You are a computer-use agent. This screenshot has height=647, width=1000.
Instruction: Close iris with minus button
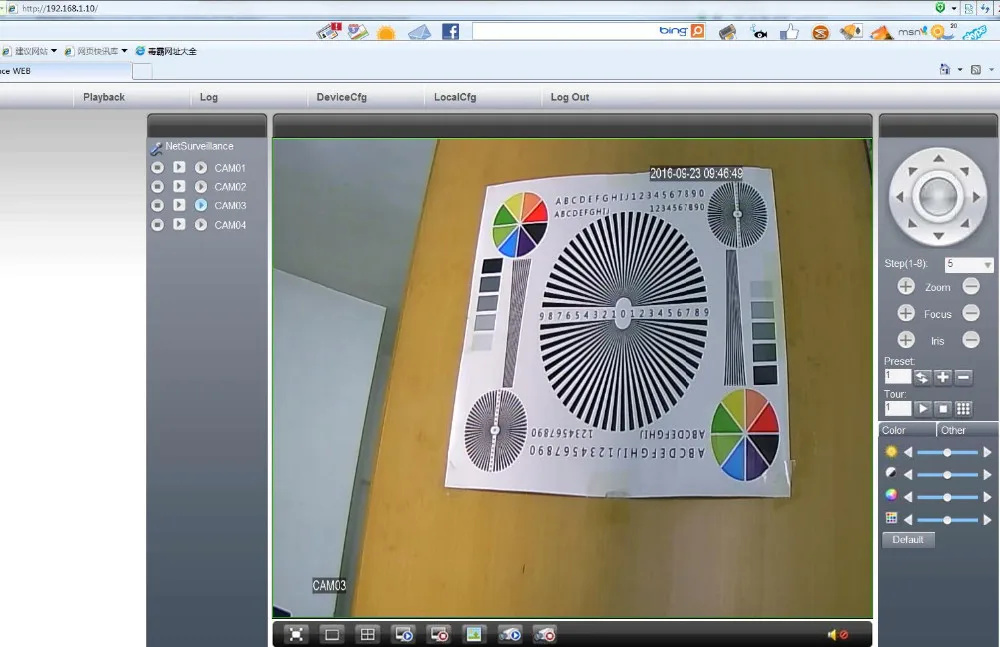tap(971, 340)
